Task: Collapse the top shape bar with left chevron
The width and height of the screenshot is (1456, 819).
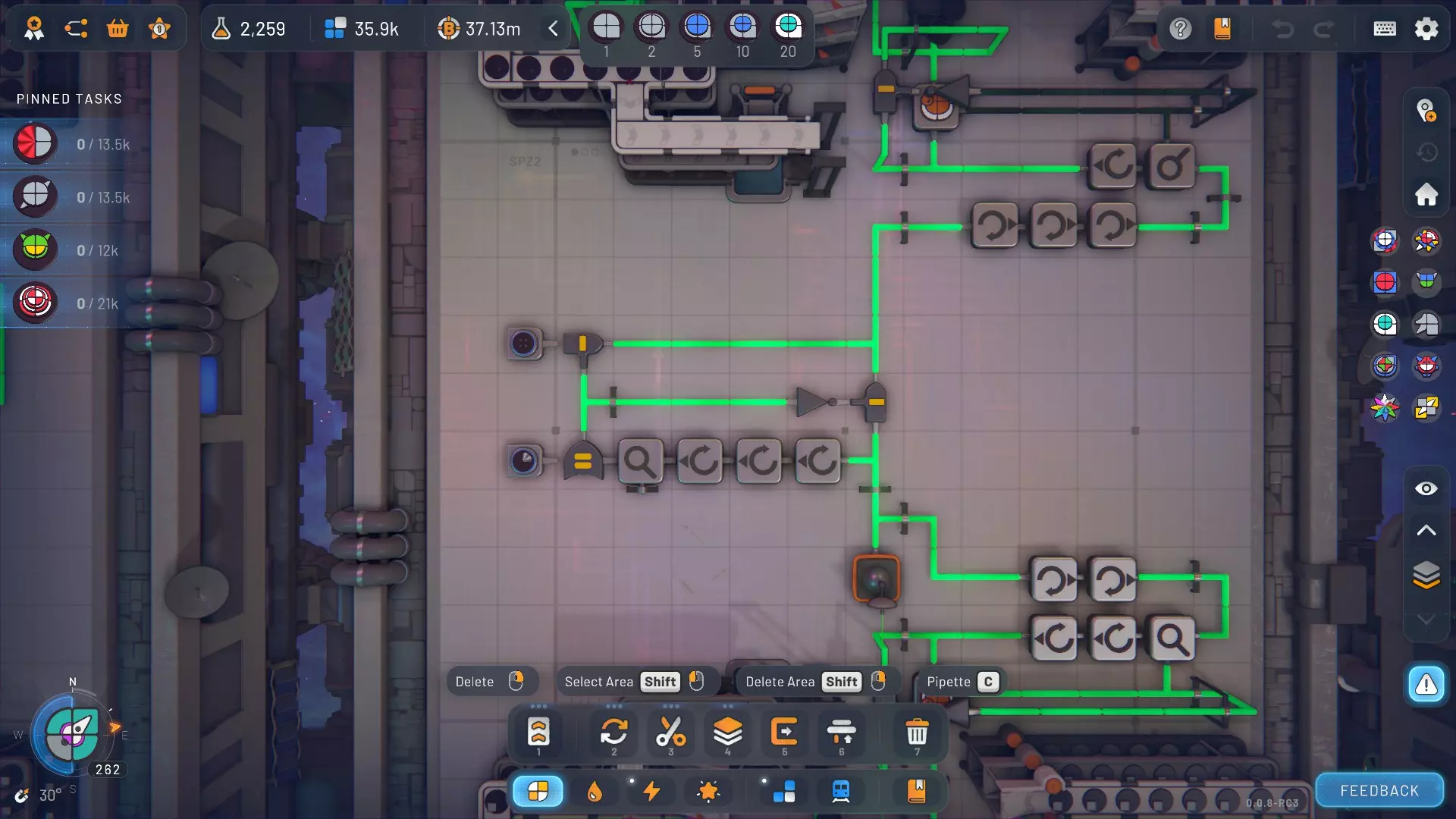Action: pyautogui.click(x=554, y=29)
